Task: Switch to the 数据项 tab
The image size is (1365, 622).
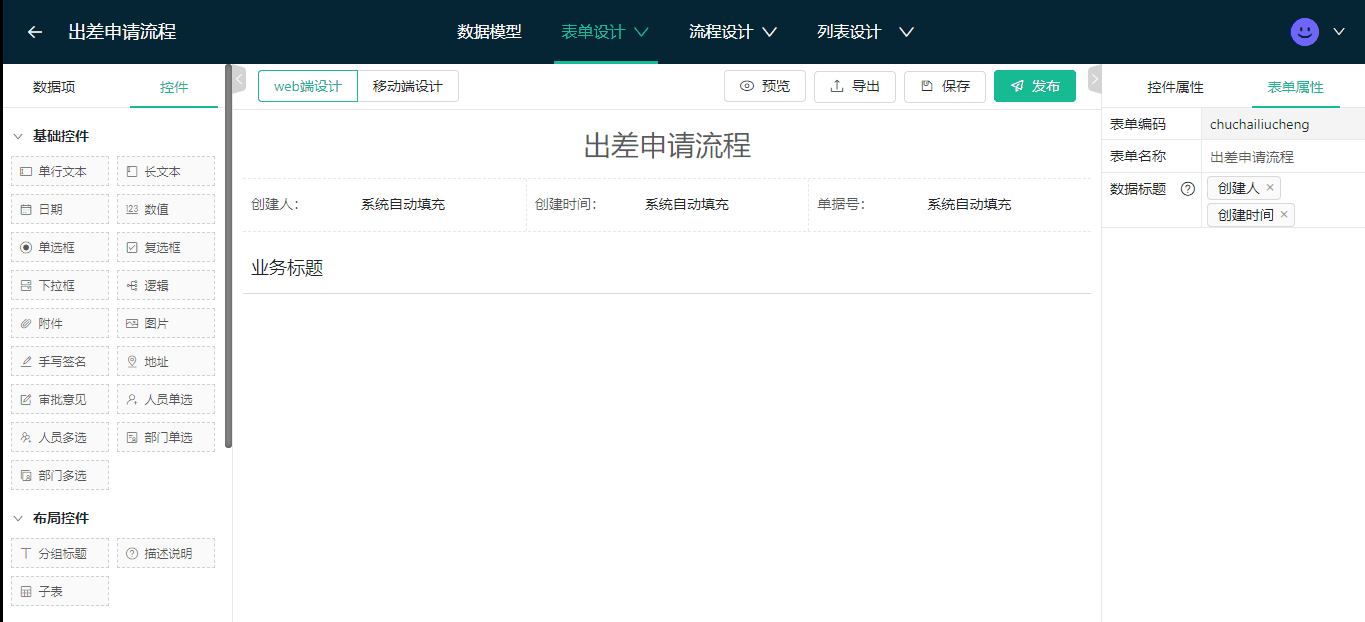Action: coord(54,87)
